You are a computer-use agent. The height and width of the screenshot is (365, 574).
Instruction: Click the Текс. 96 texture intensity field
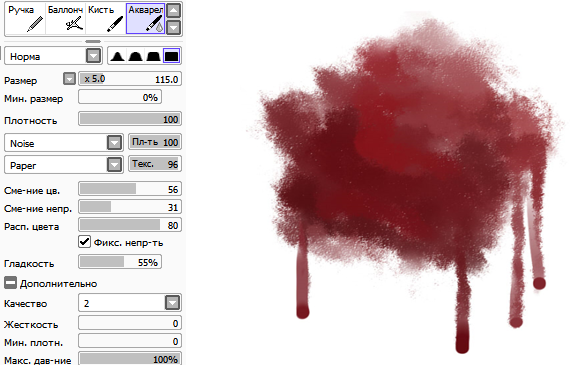155,164
